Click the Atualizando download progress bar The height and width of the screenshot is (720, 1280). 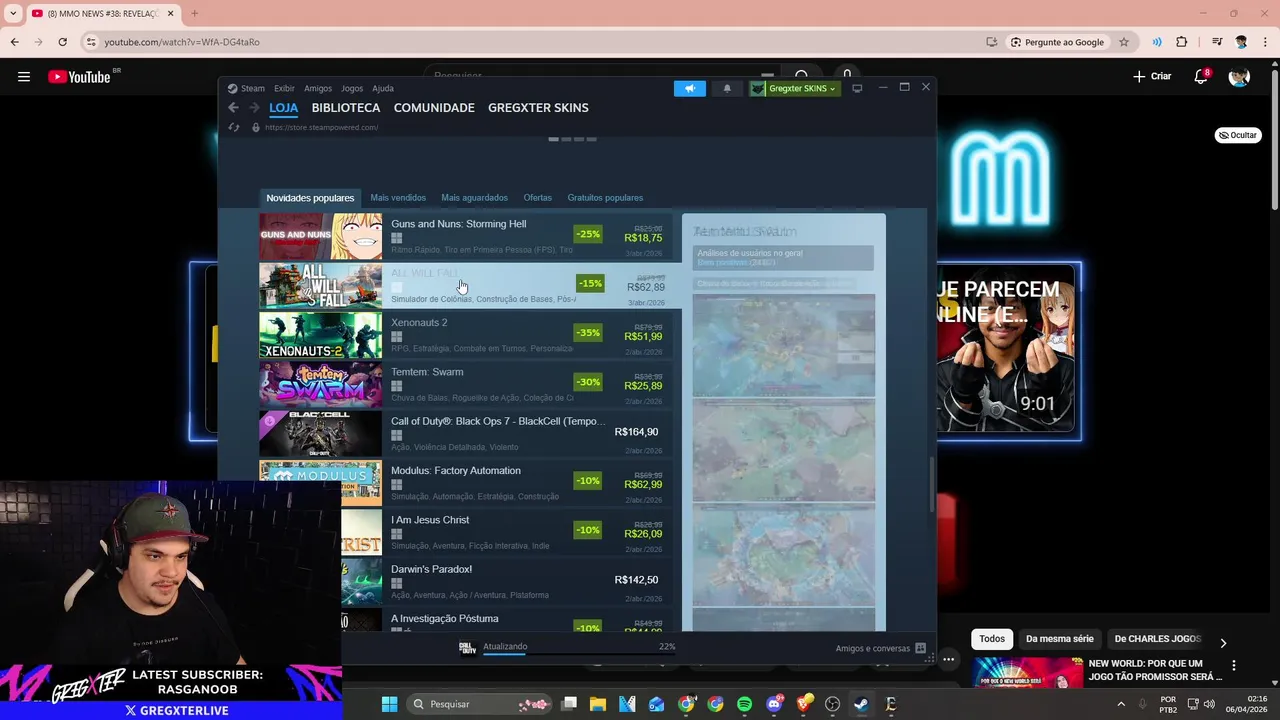coord(579,654)
